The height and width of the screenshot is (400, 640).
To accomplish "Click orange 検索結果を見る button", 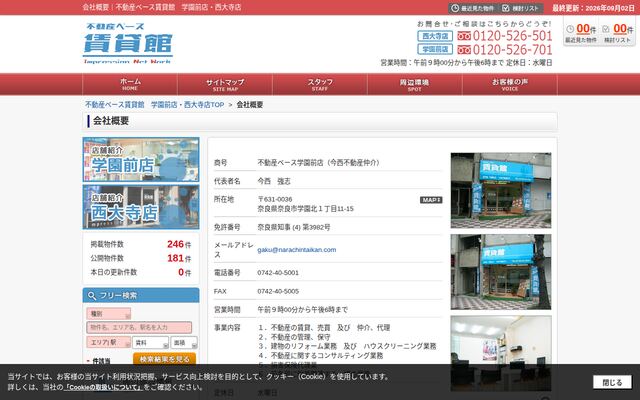I will tap(164, 359).
